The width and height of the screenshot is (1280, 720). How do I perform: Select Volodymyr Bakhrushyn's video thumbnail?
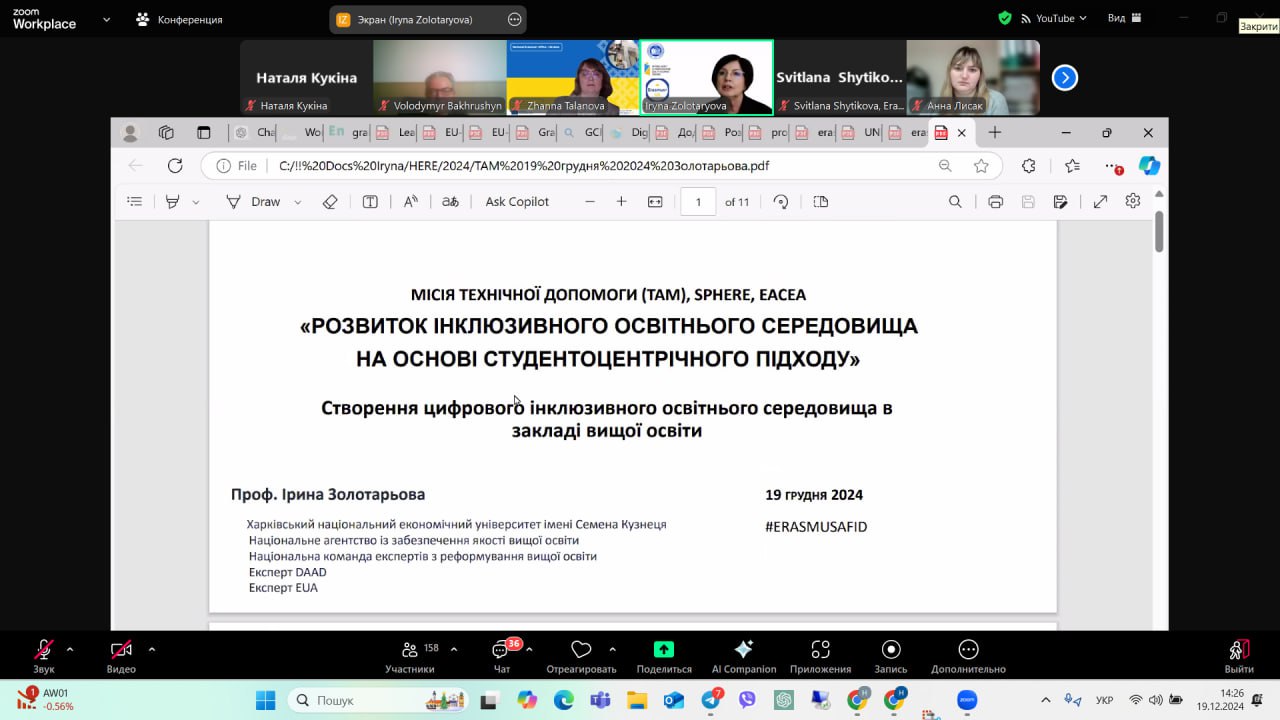click(440, 77)
